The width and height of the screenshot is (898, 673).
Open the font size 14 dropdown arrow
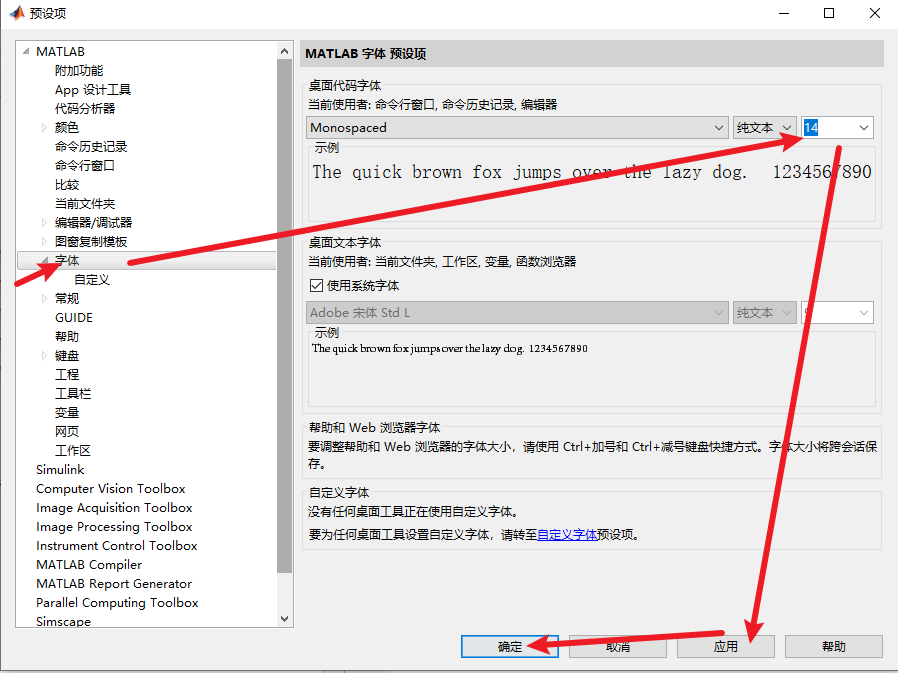[864, 128]
